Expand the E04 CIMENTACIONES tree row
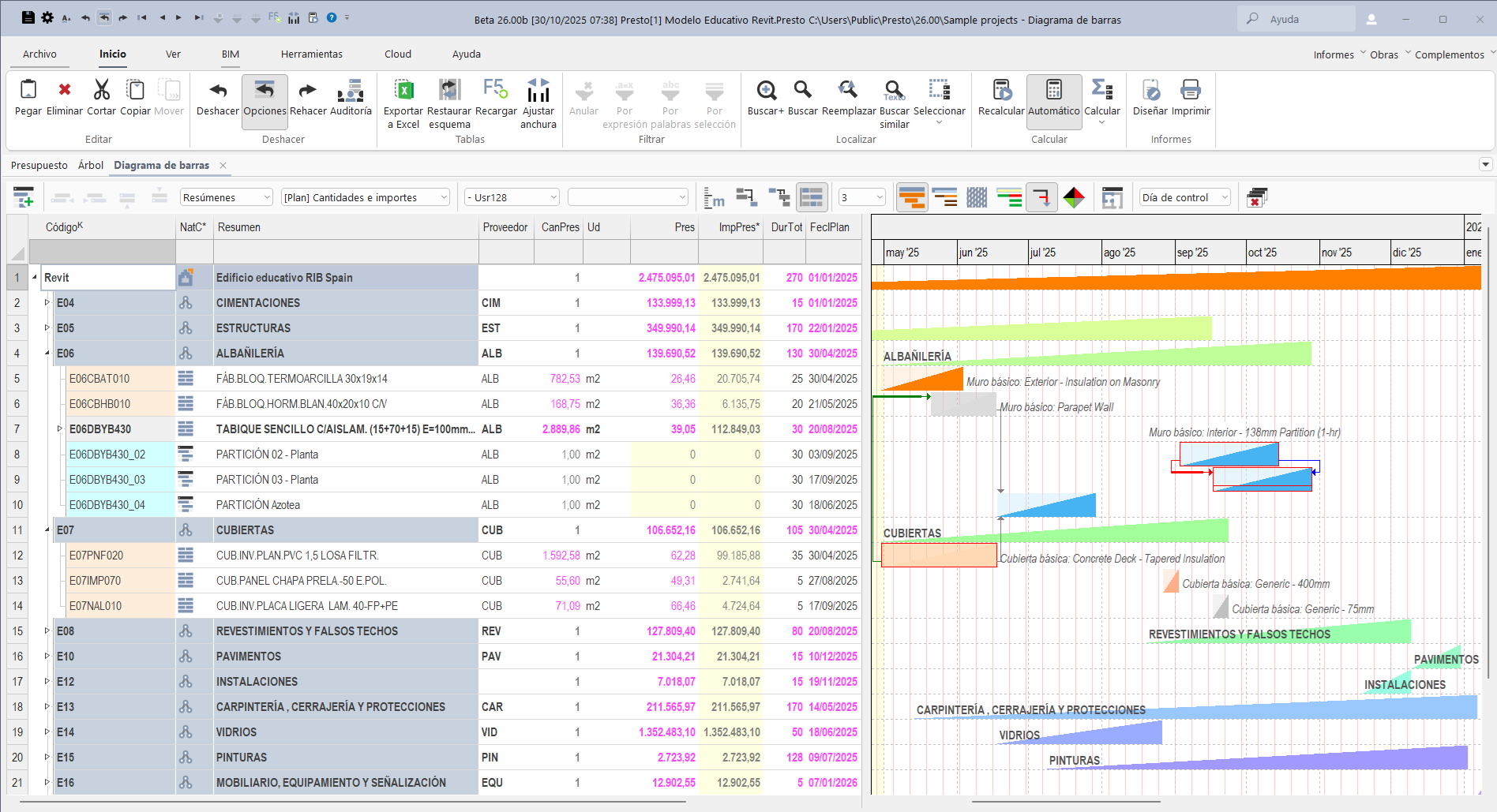 tap(47, 303)
